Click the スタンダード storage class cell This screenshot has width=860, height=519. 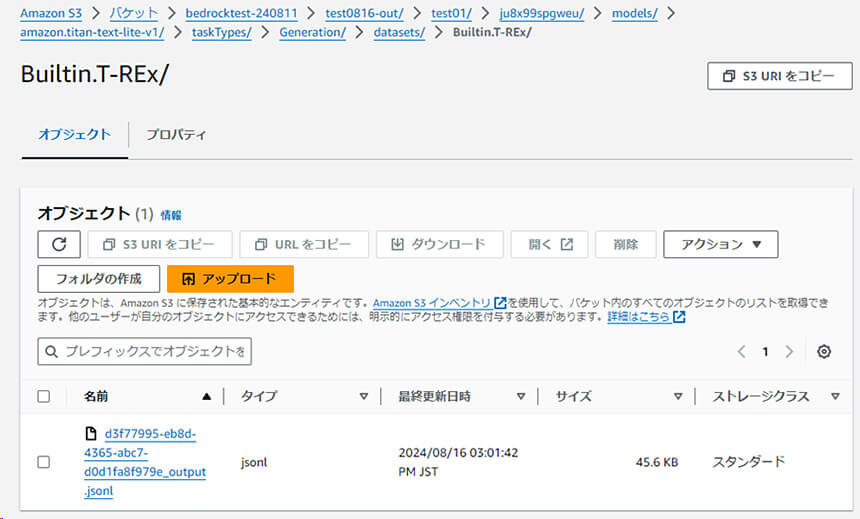click(x=748, y=462)
